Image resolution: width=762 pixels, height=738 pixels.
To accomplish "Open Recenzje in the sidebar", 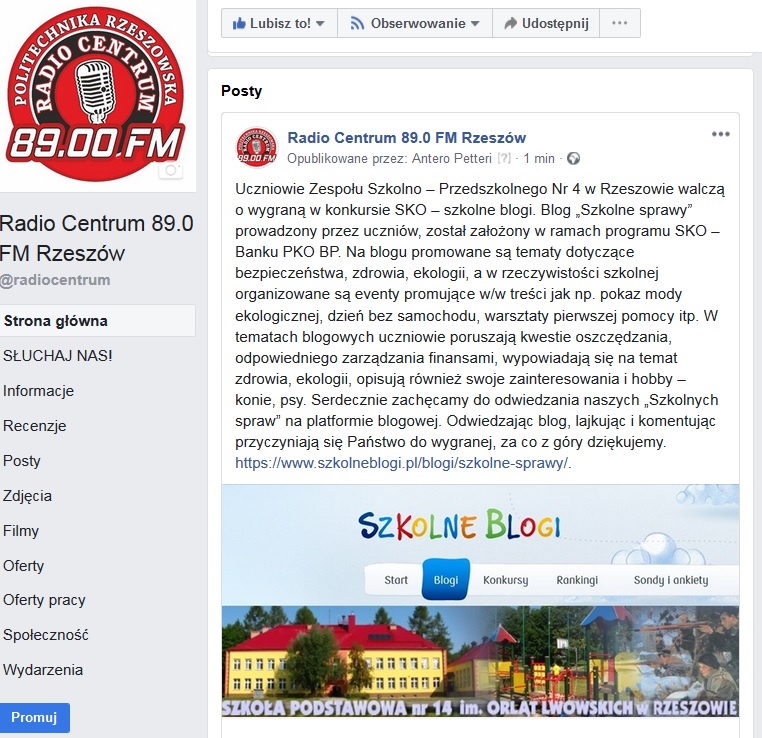I will [35, 426].
